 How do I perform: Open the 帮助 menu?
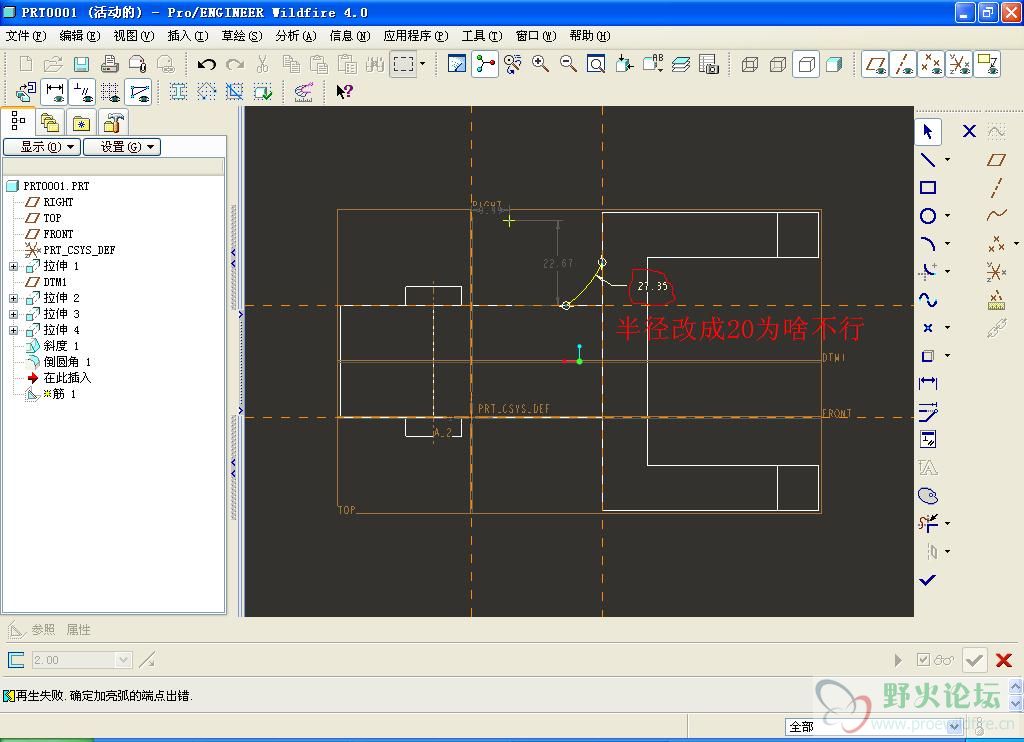(x=590, y=36)
